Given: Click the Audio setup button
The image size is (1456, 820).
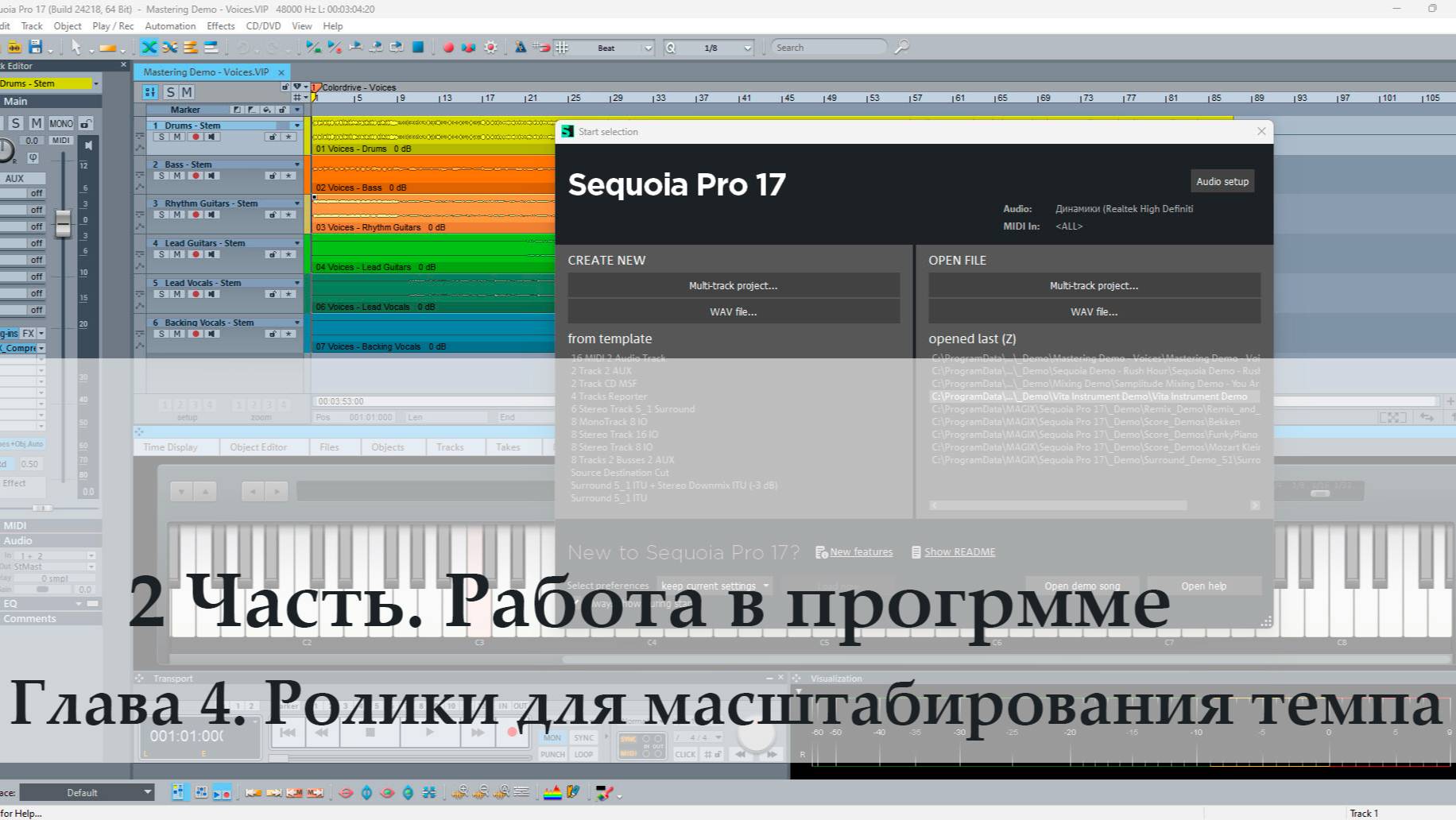Looking at the screenshot, I should [x=1222, y=181].
